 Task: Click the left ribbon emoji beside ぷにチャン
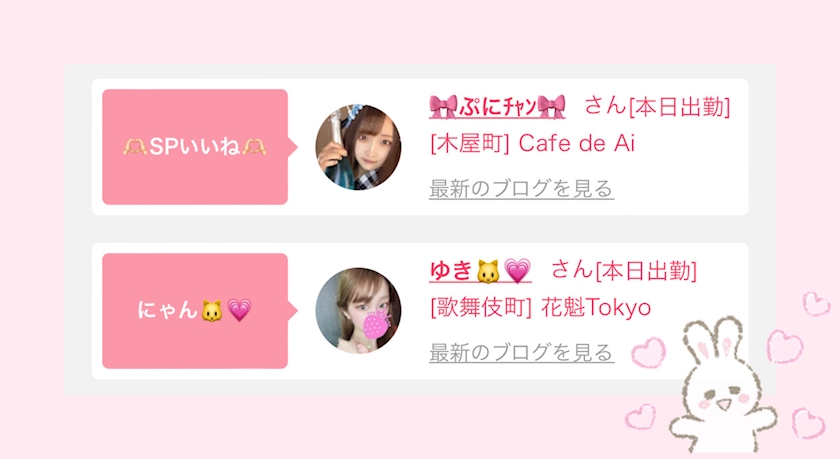pos(444,107)
